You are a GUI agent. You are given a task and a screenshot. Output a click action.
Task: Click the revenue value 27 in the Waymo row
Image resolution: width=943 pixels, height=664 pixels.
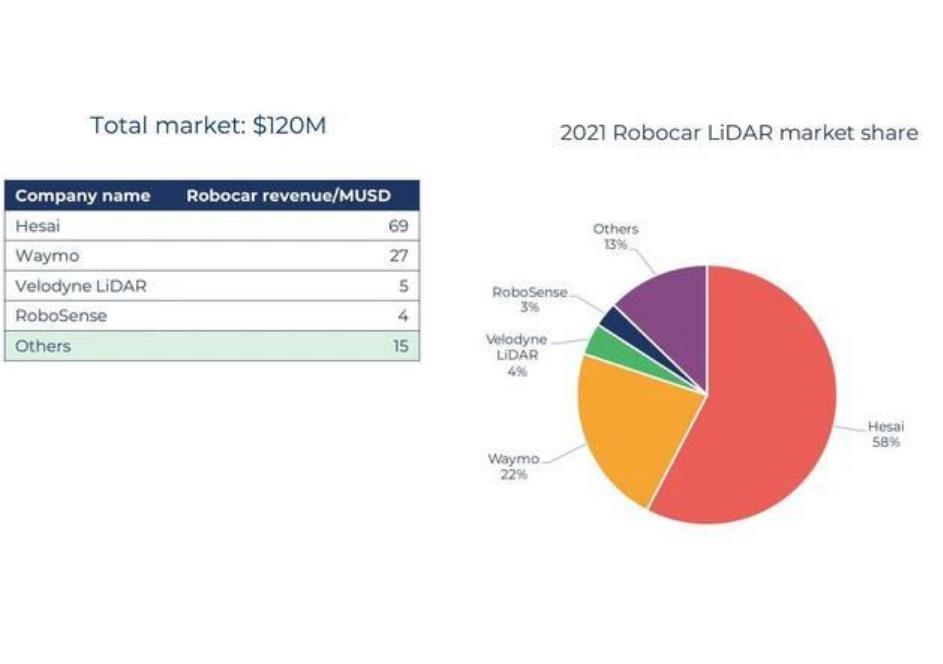[x=399, y=256]
